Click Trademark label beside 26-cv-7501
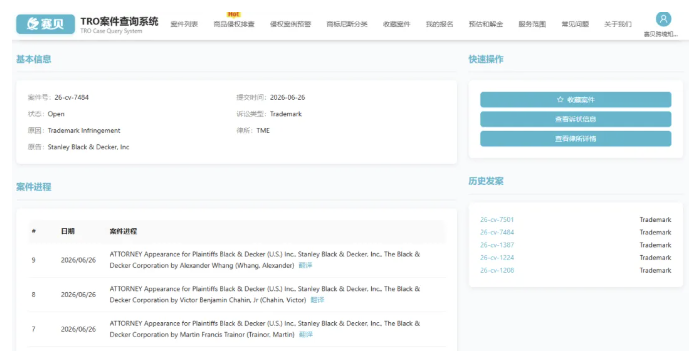 (655, 219)
